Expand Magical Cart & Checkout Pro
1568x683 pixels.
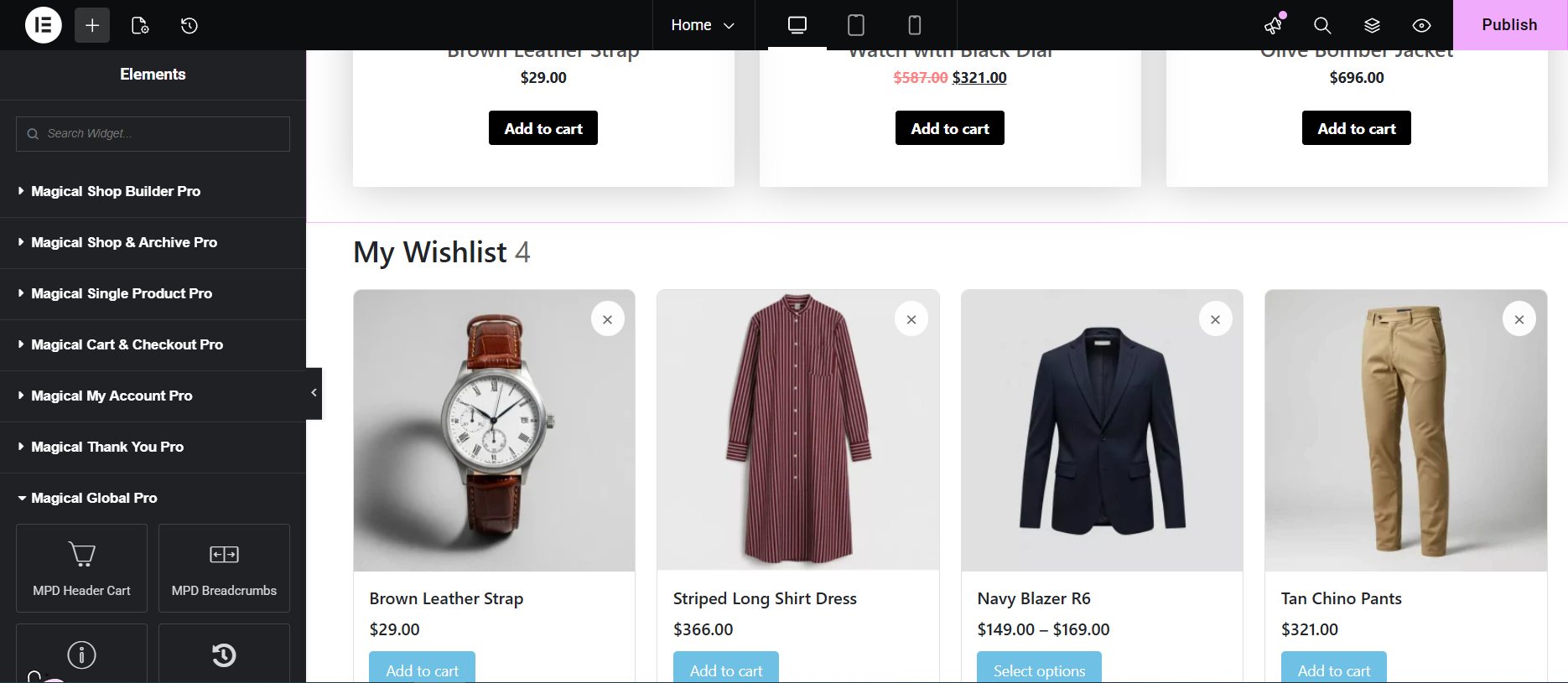click(x=127, y=344)
